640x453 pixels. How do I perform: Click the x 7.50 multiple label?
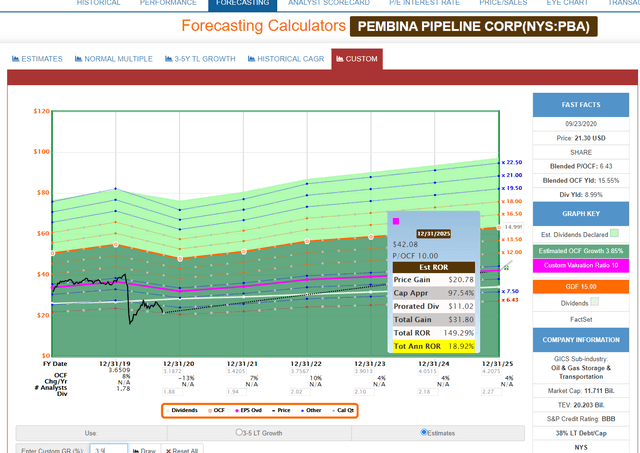510,291
